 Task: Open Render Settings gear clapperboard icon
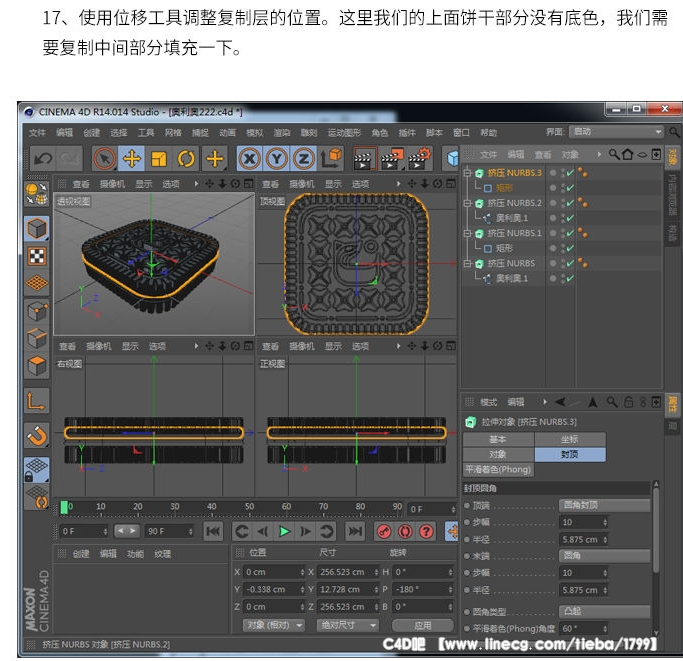(419, 159)
